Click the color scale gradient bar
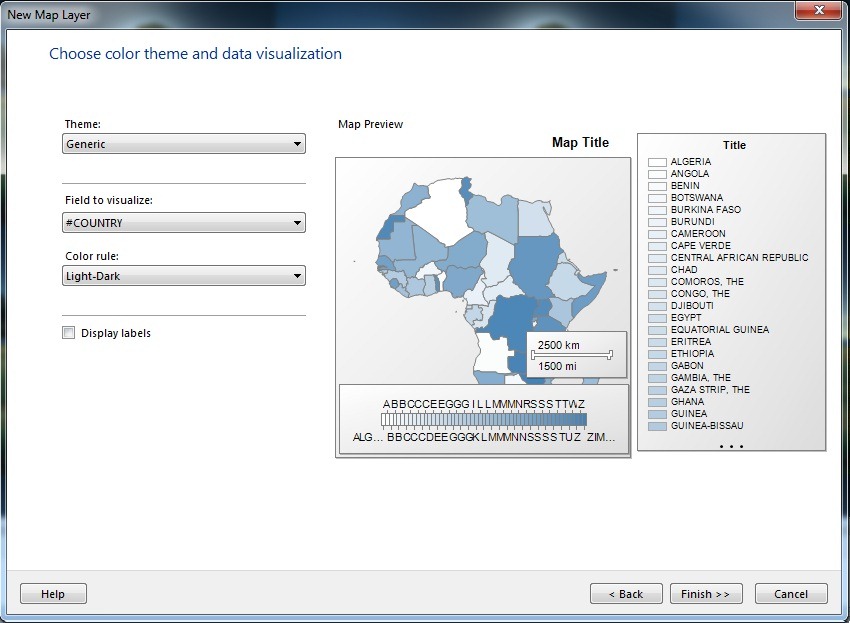This screenshot has width=850, height=623. [484, 420]
